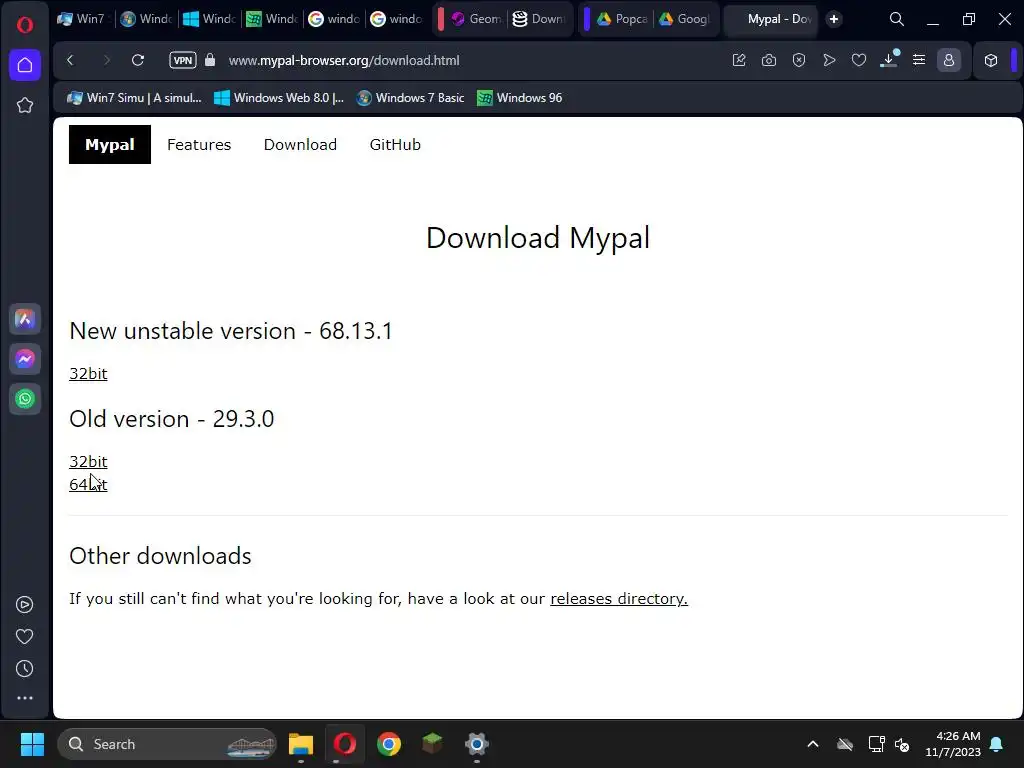Open muted volume tray icon

(x=902, y=744)
